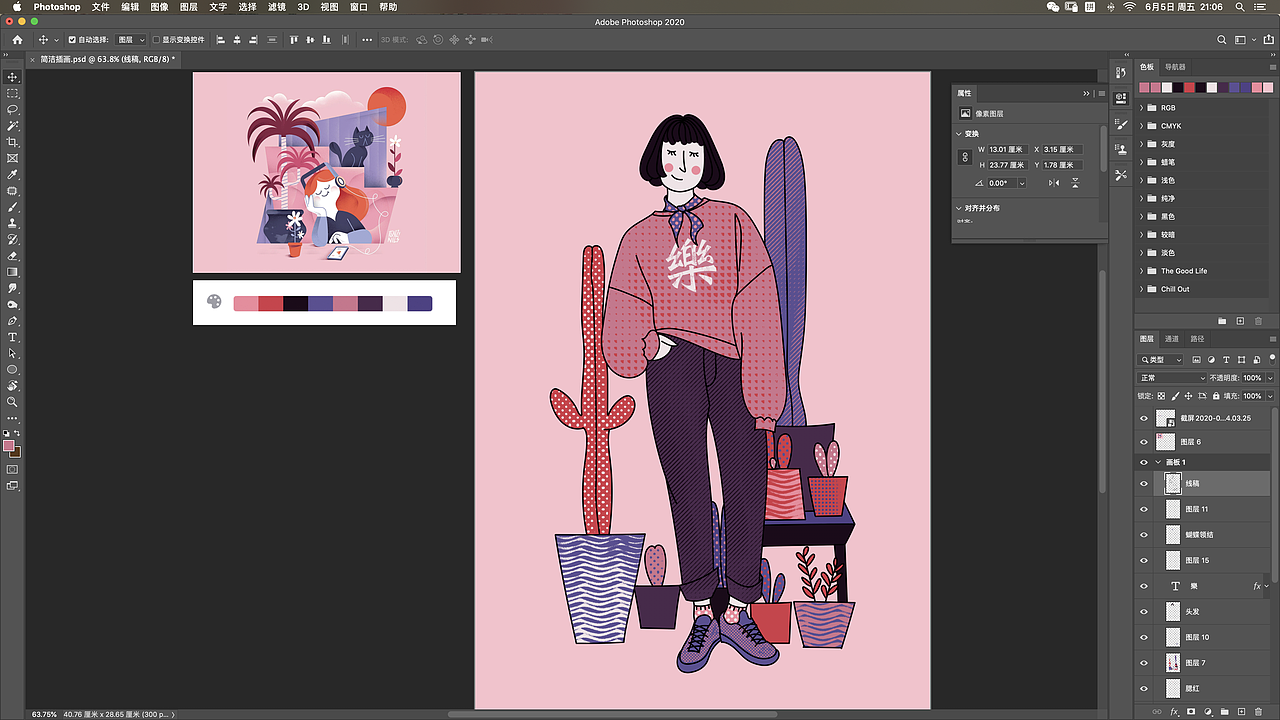1280x720 pixels.
Task: Select the Eraser tool
Action: pyautogui.click(x=13, y=256)
